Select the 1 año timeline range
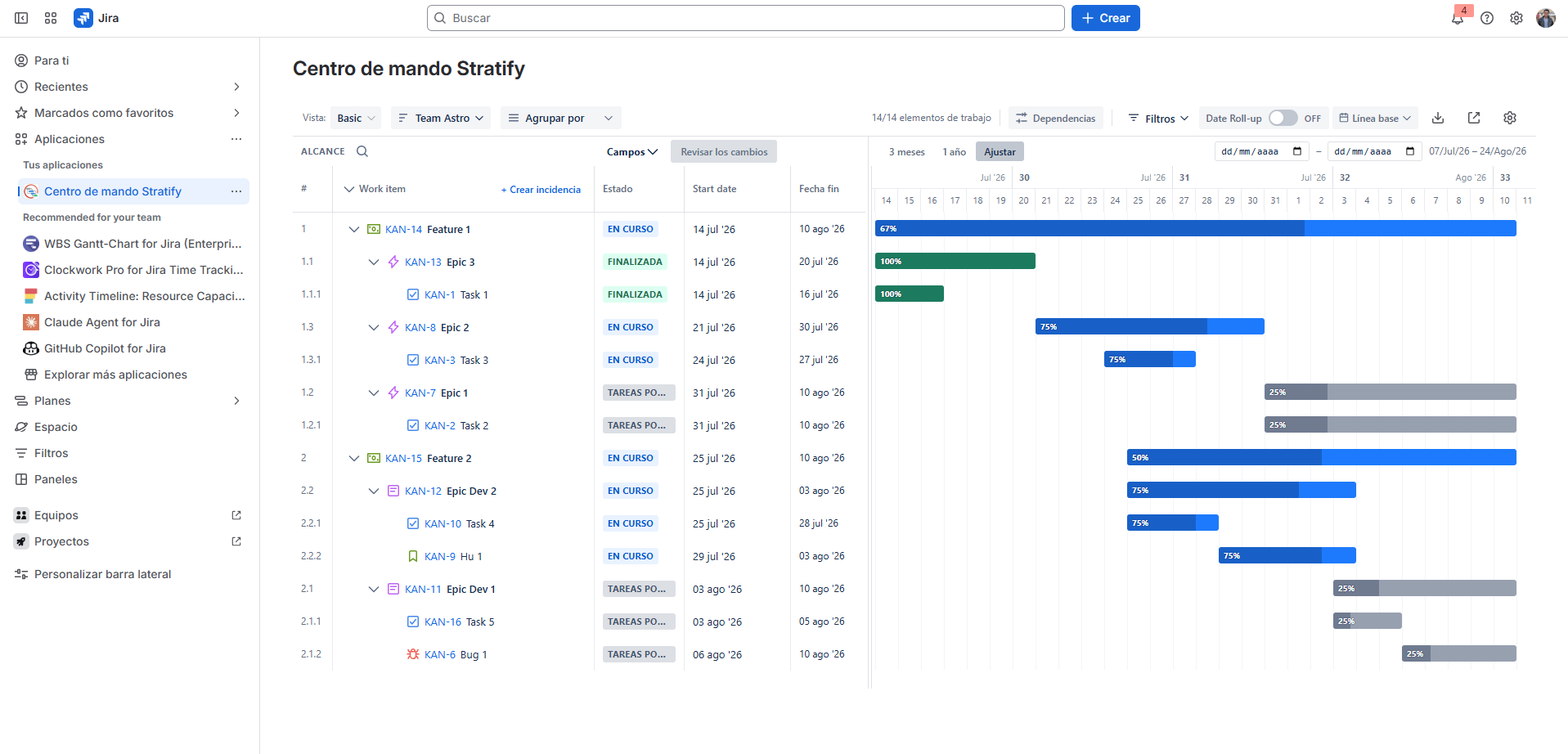The height and width of the screenshot is (754, 1568). [954, 152]
